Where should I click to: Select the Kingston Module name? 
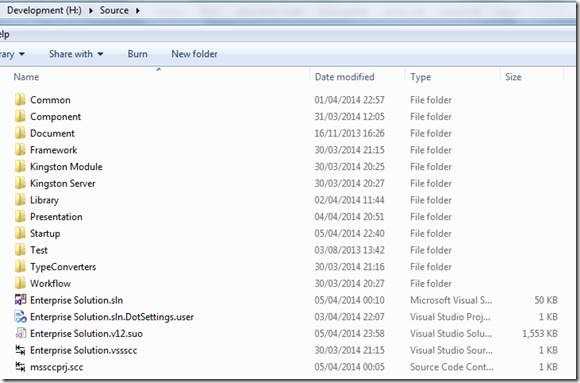pyautogui.click(x=66, y=167)
